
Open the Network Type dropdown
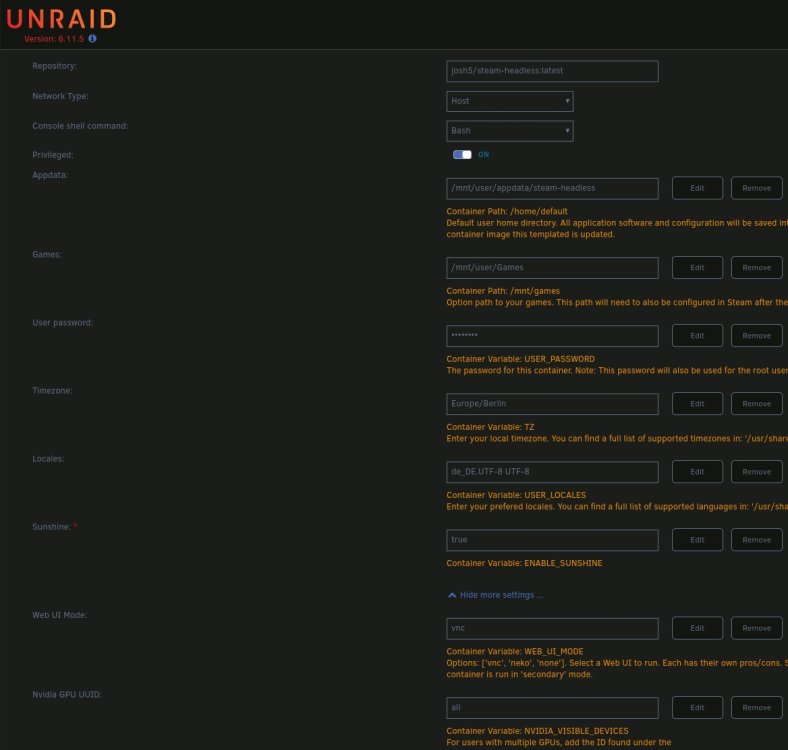pos(510,101)
